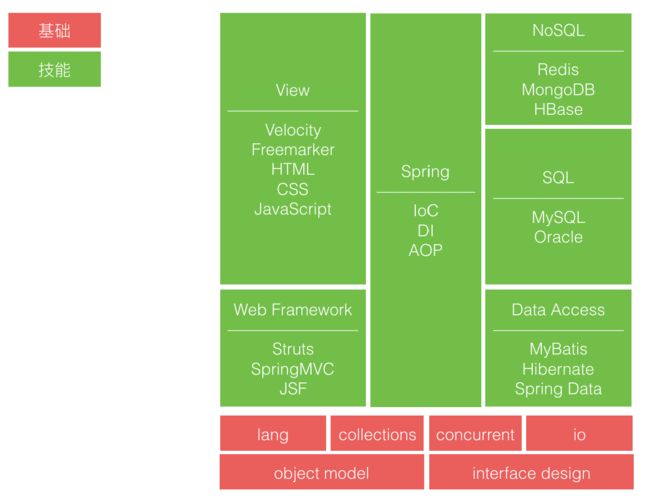The width and height of the screenshot is (650, 504).
Task: Click the AOP text under Spring
Action: pyautogui.click(x=425, y=250)
